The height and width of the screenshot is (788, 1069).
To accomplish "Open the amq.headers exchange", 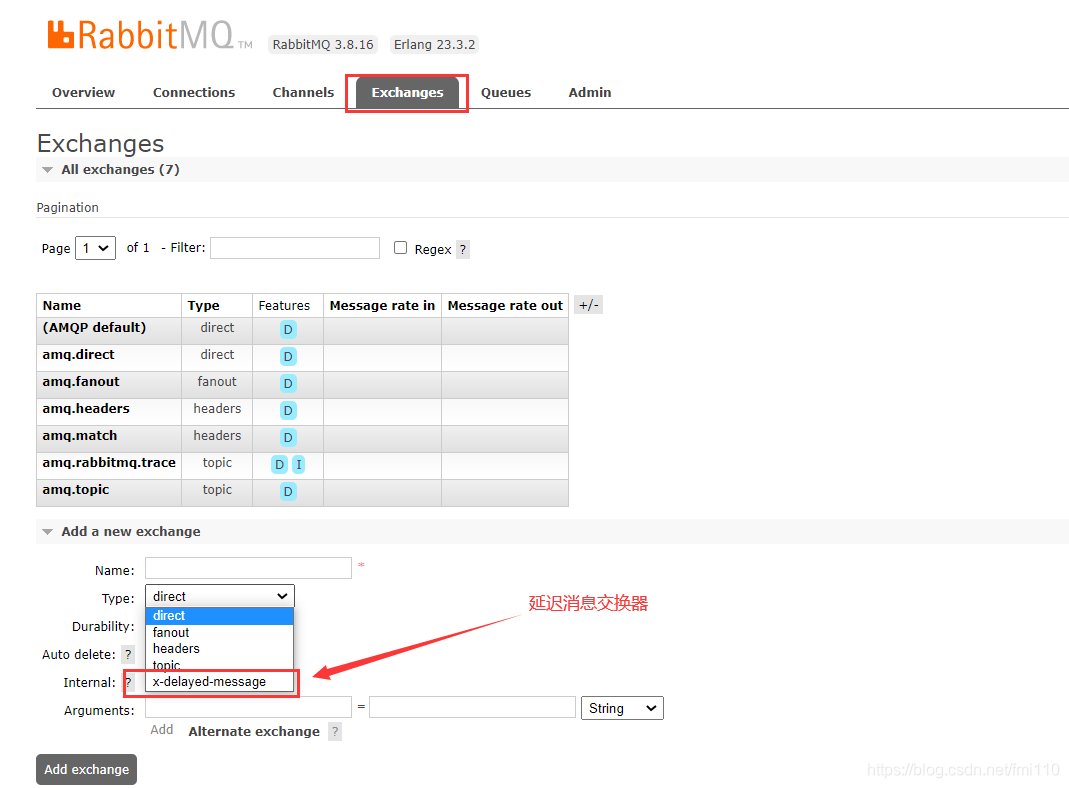I will click(x=86, y=409).
